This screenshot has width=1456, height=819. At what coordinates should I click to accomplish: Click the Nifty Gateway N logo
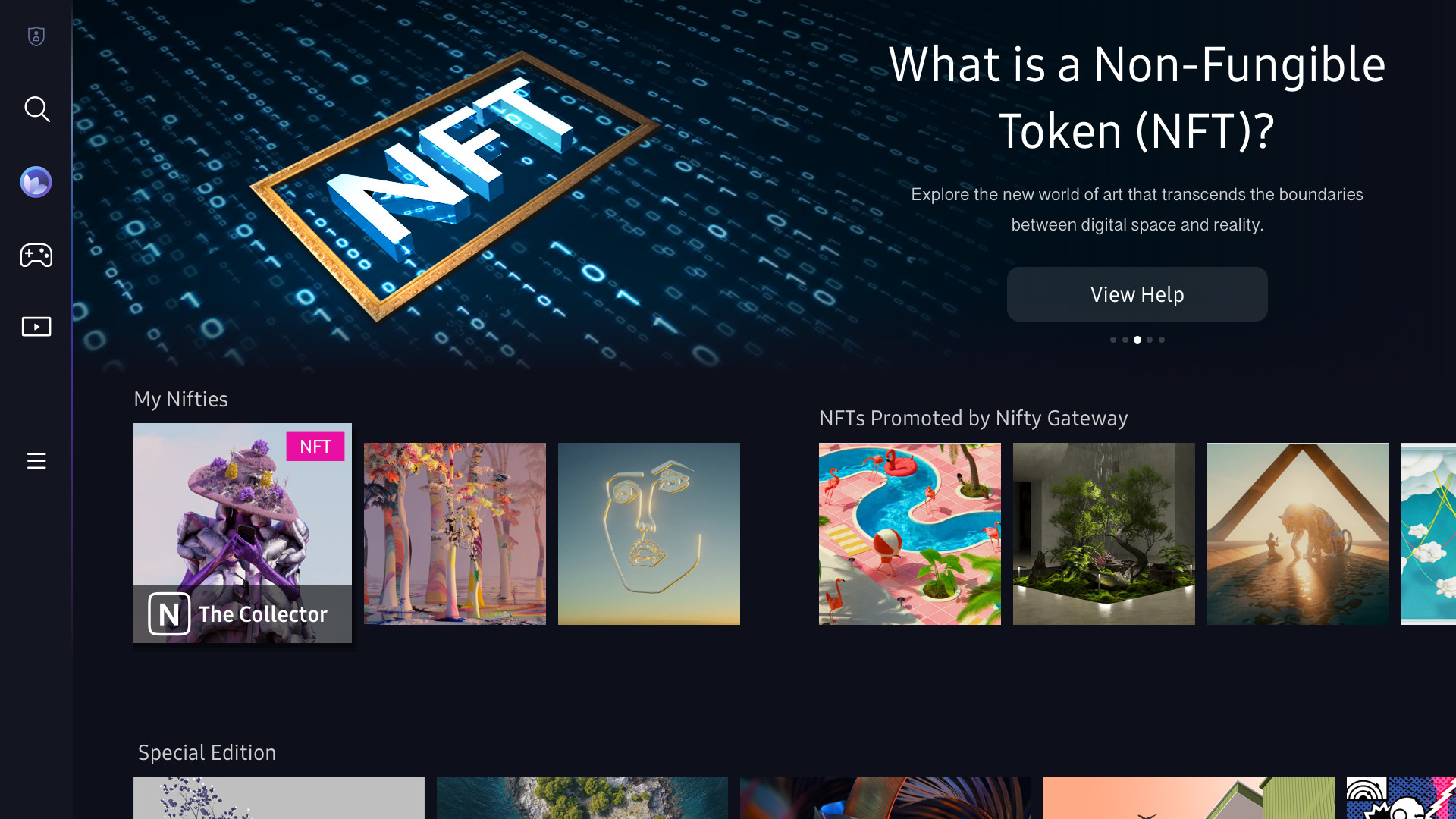(169, 613)
